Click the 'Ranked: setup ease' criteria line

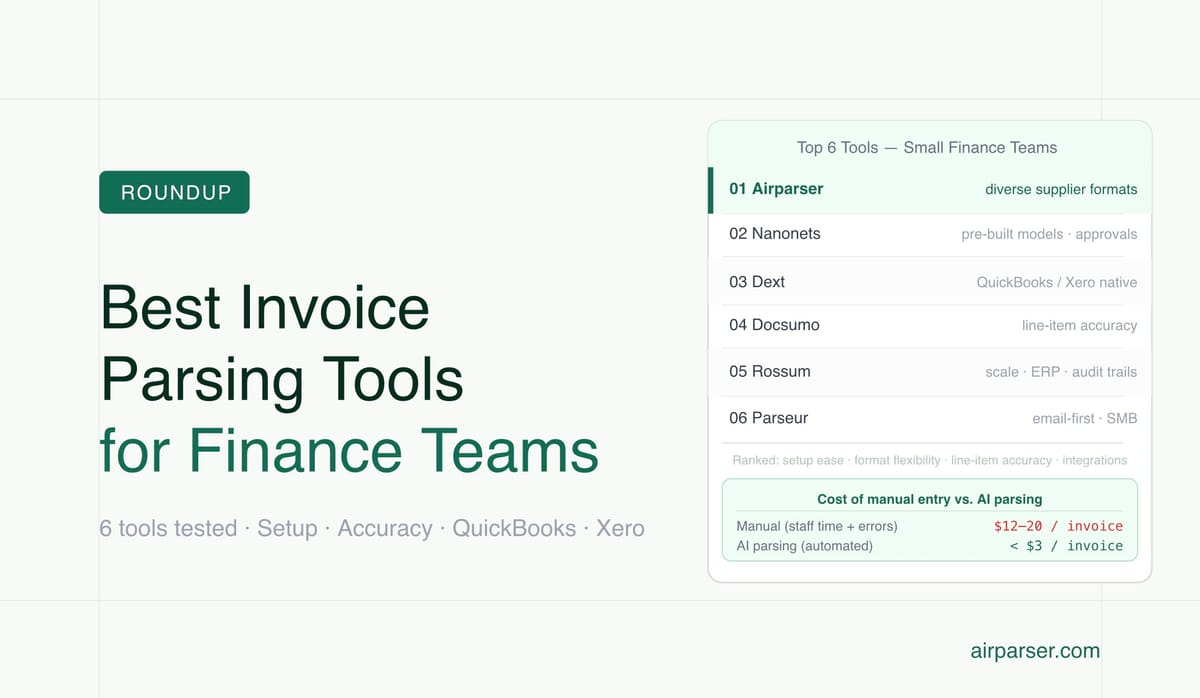click(930, 460)
